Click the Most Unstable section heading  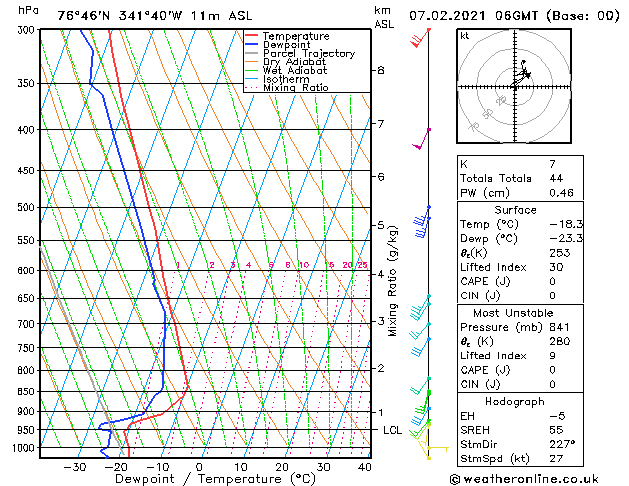(515, 312)
